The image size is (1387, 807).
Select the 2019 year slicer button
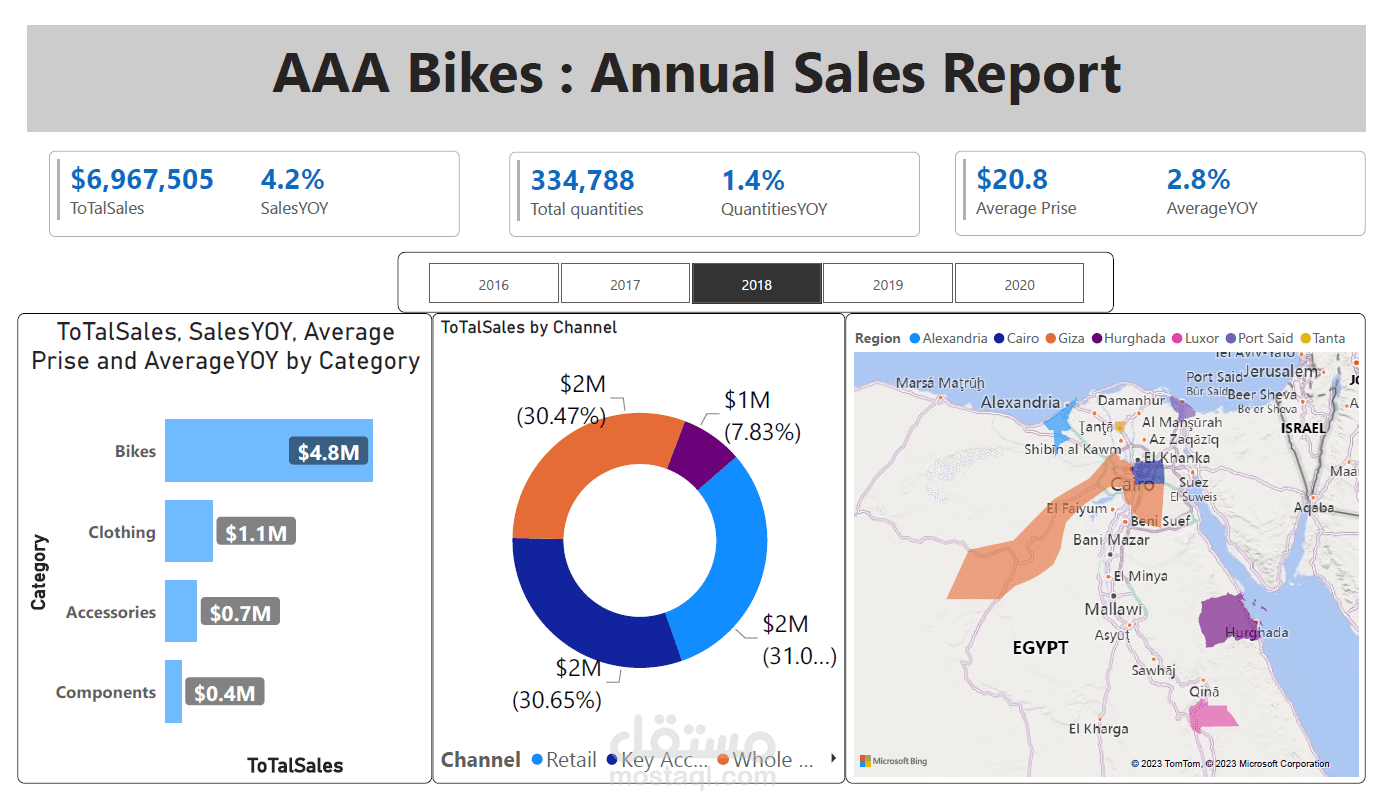pos(887,282)
